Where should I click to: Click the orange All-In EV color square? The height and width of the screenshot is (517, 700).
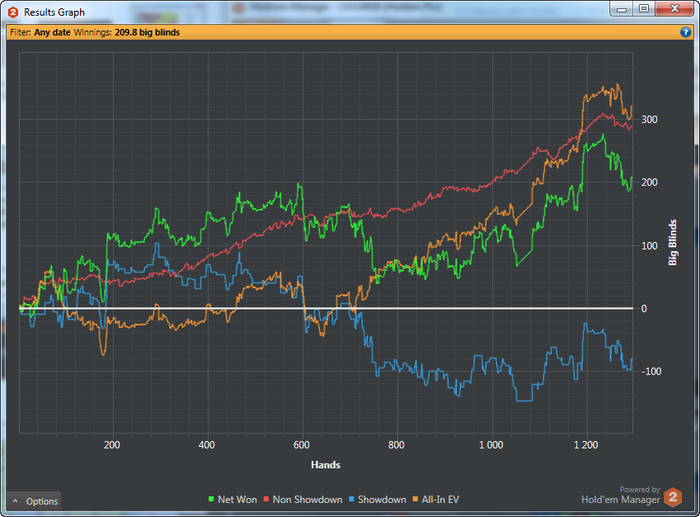[x=415, y=499]
